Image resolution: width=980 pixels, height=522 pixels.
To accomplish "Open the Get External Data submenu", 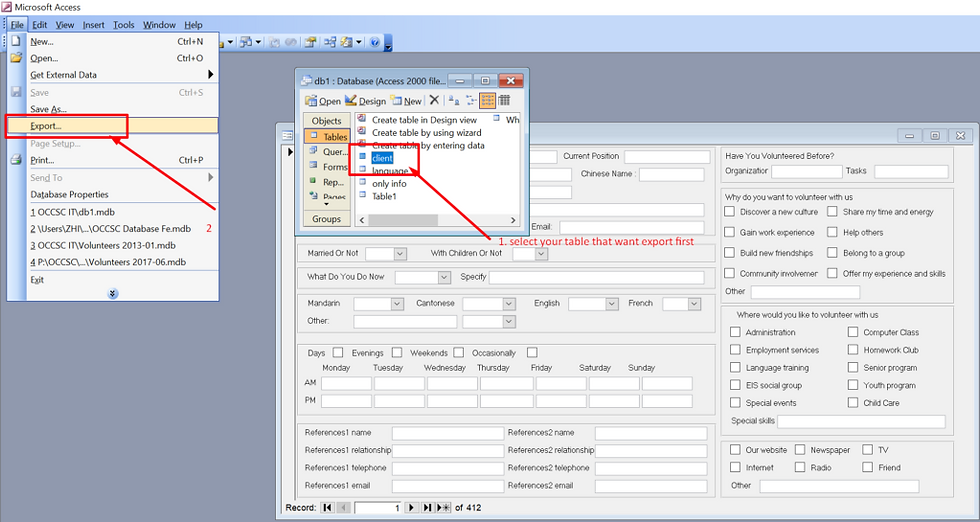I will click(x=112, y=74).
